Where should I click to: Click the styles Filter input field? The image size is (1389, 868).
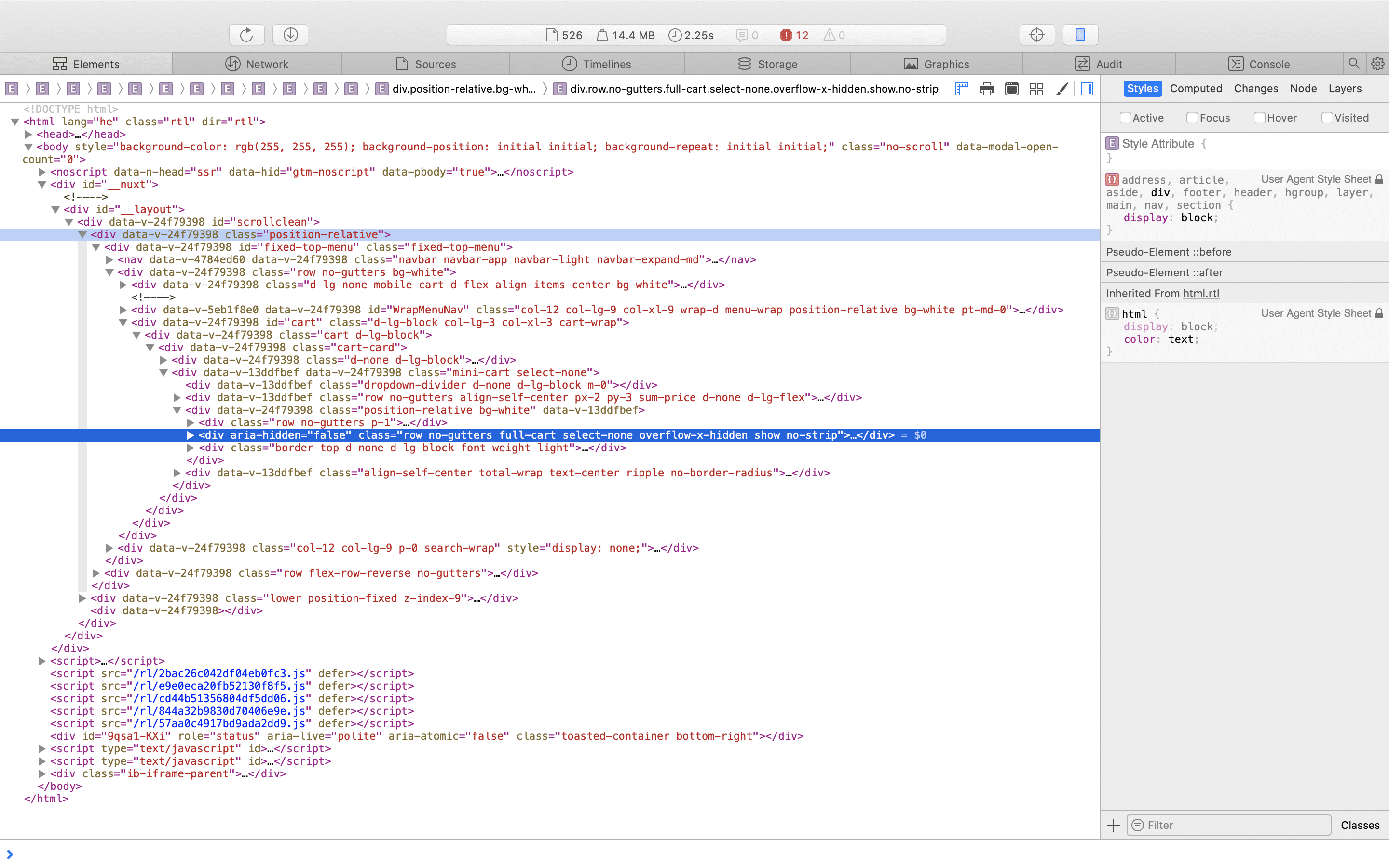click(x=1228, y=825)
